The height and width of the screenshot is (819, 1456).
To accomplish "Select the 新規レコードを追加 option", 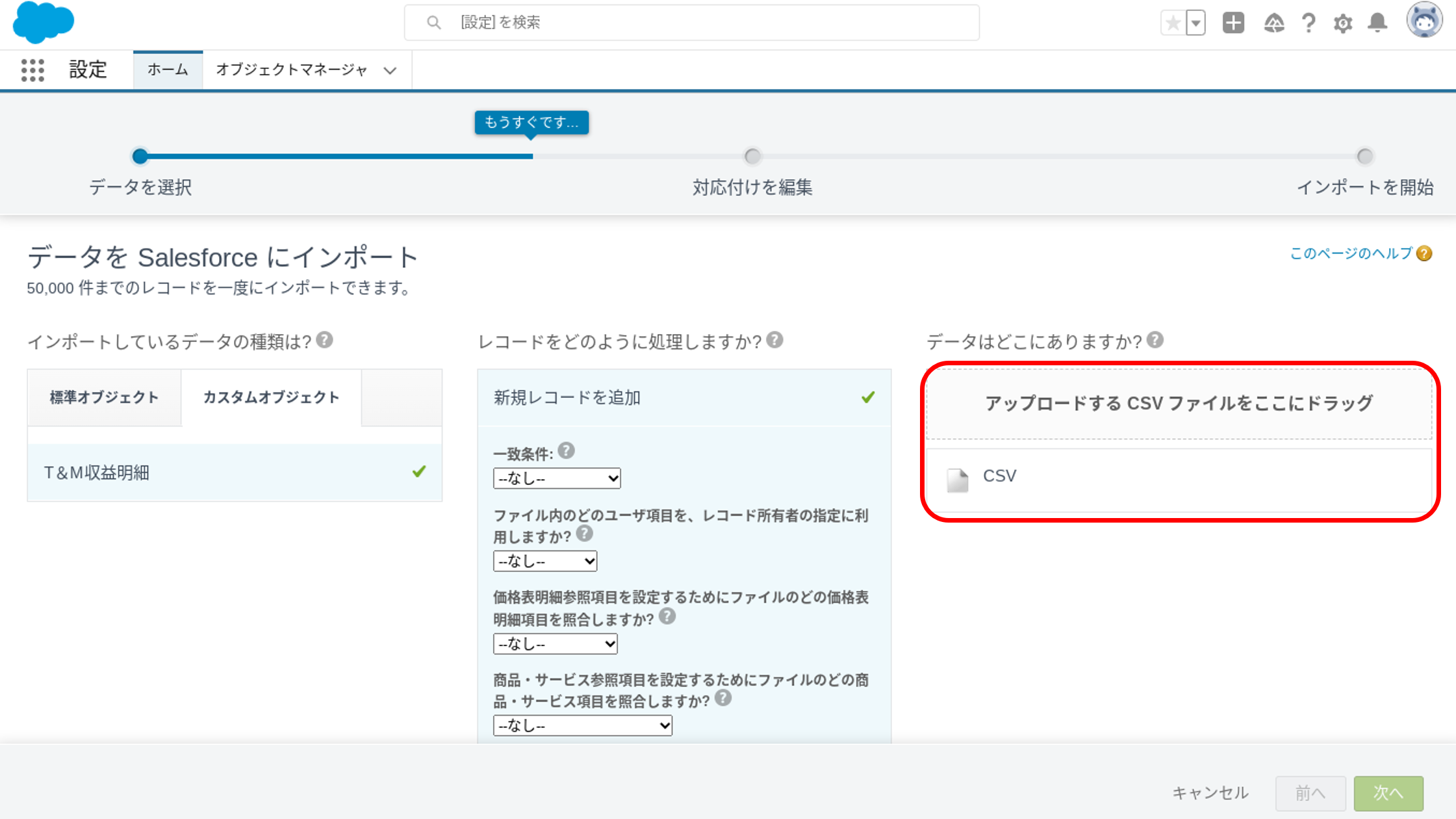I will point(684,398).
